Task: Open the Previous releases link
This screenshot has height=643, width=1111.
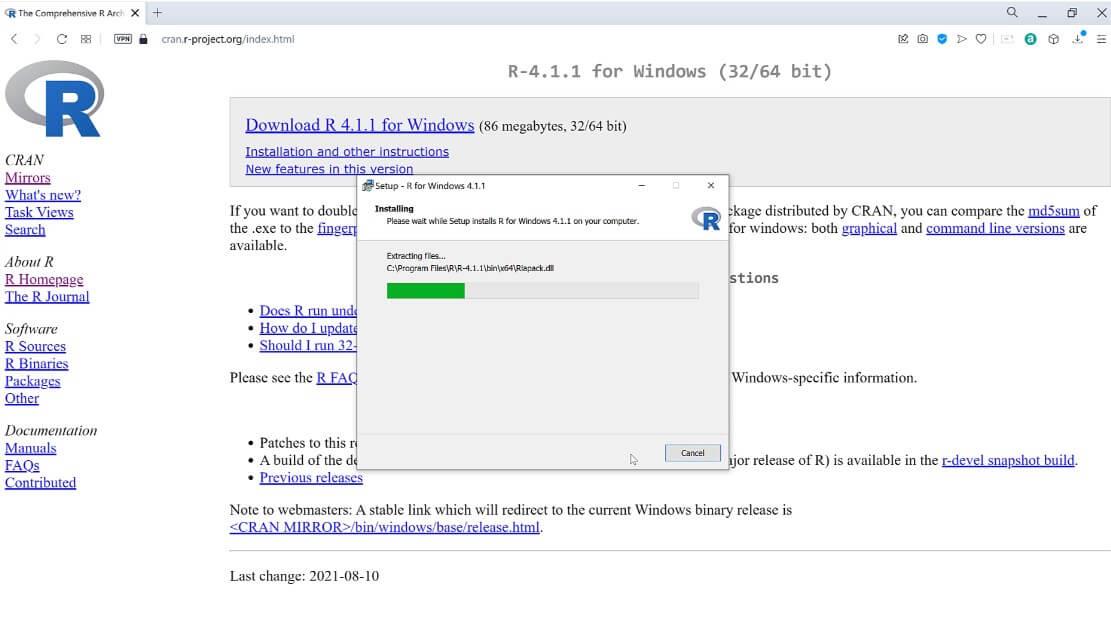Action: click(310, 478)
